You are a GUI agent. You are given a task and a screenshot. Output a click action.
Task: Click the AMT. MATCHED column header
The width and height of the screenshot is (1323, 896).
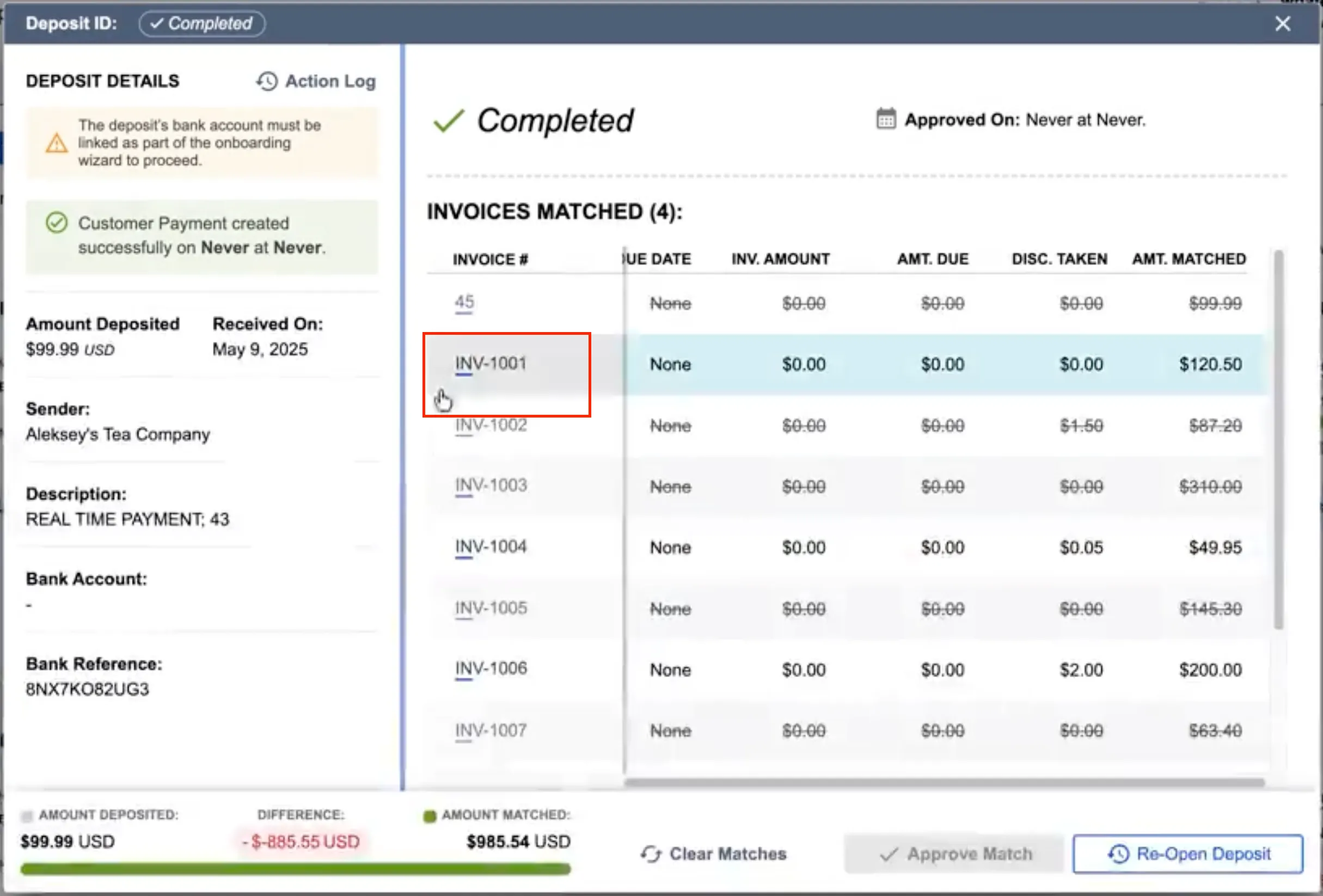coord(1189,259)
